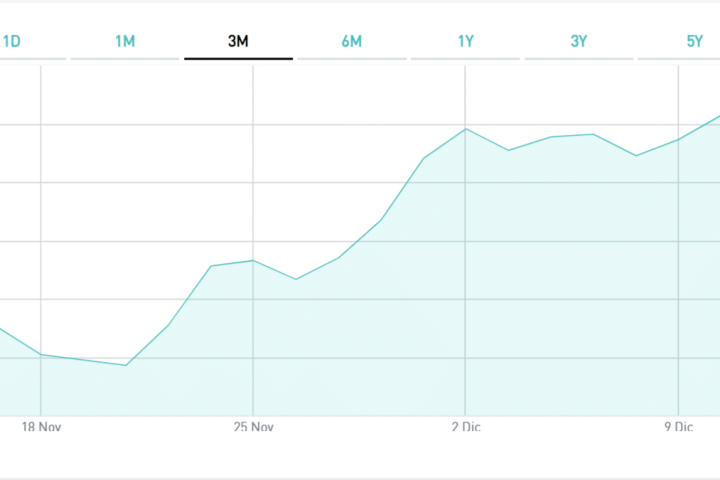The width and height of the screenshot is (720, 480).
Task: Switch to the 5Y range tab
Action: 694,41
